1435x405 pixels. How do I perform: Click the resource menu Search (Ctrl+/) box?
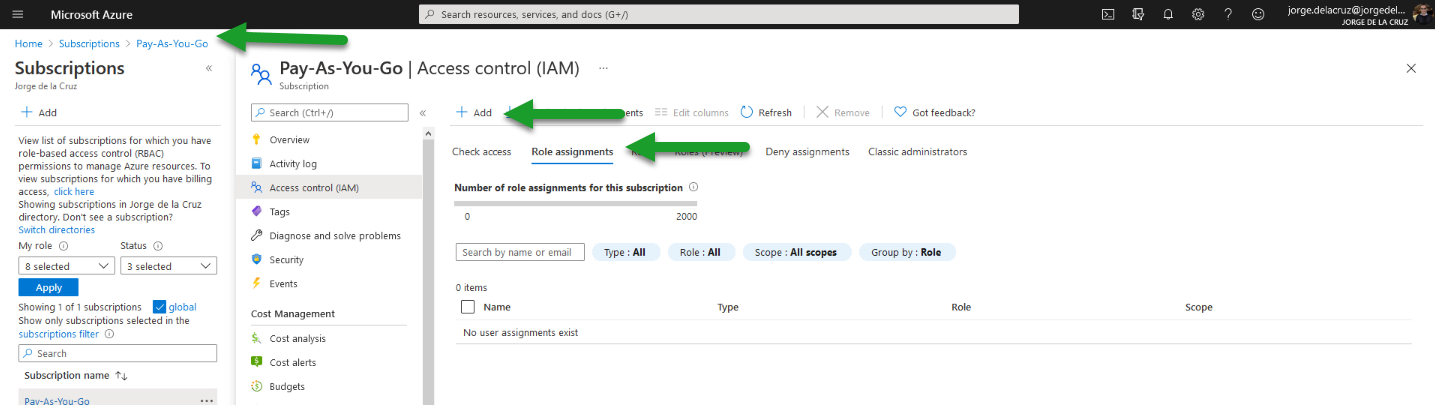pos(329,113)
